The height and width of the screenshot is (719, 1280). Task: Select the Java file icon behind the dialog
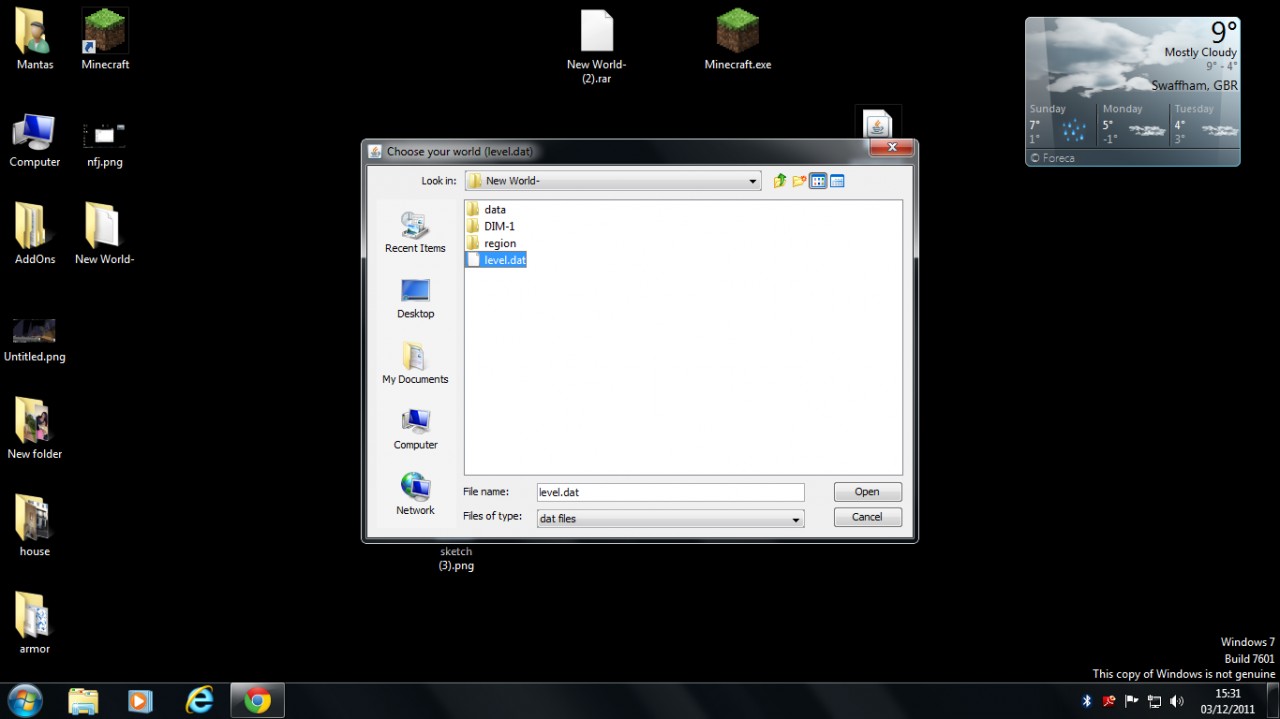click(x=877, y=123)
